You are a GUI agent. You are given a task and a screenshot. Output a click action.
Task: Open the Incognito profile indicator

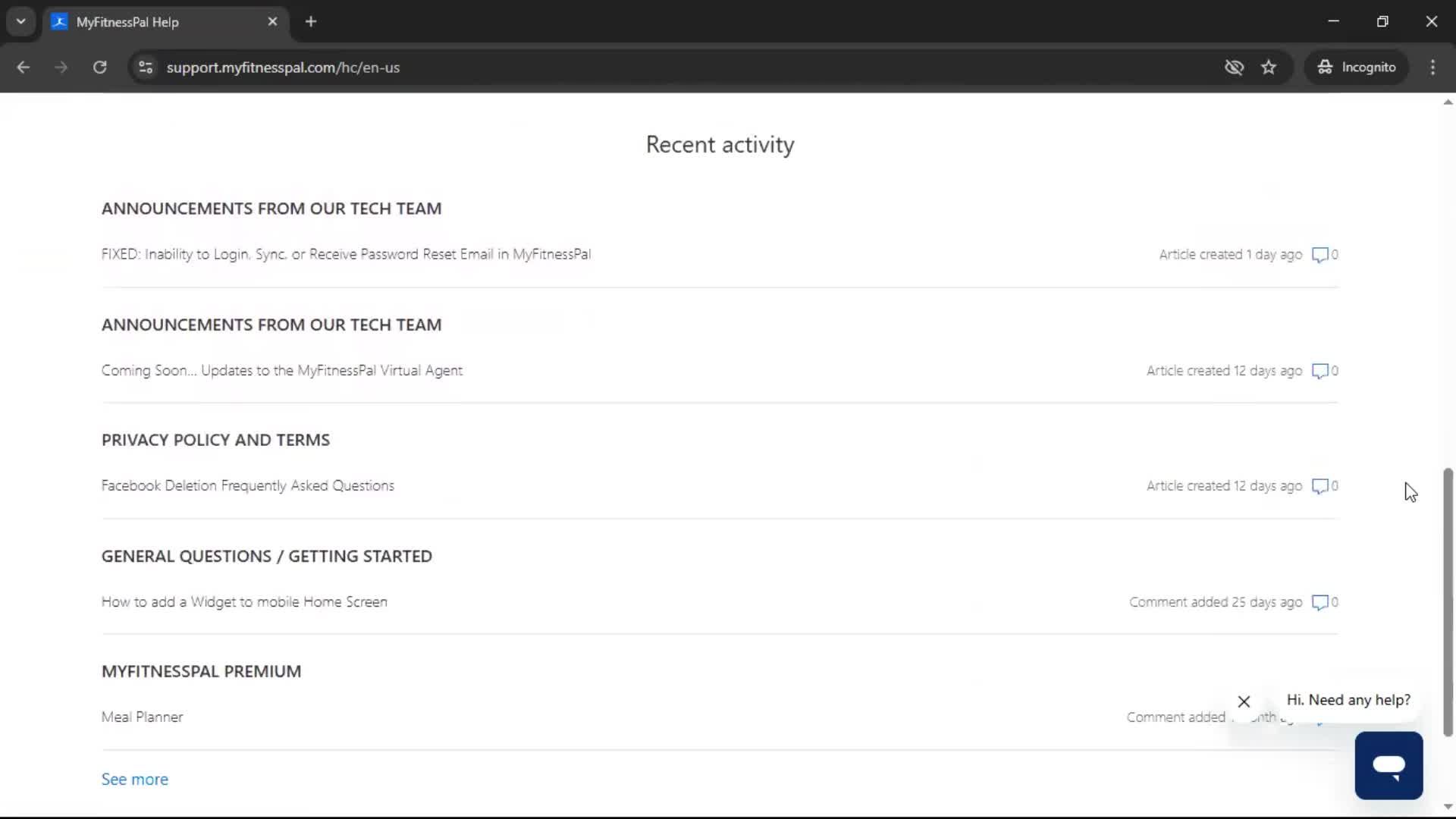coord(1356,67)
